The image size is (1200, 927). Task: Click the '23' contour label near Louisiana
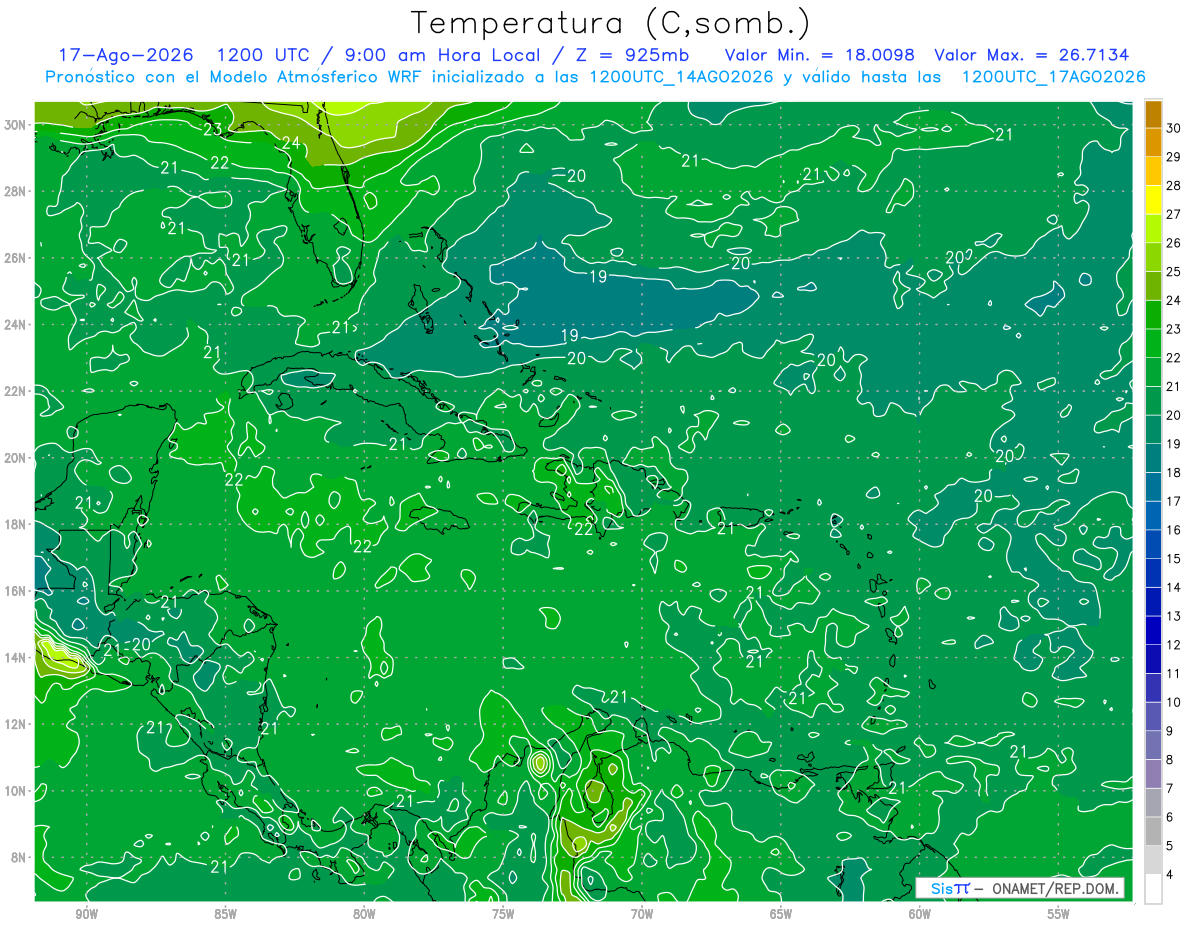pos(212,129)
